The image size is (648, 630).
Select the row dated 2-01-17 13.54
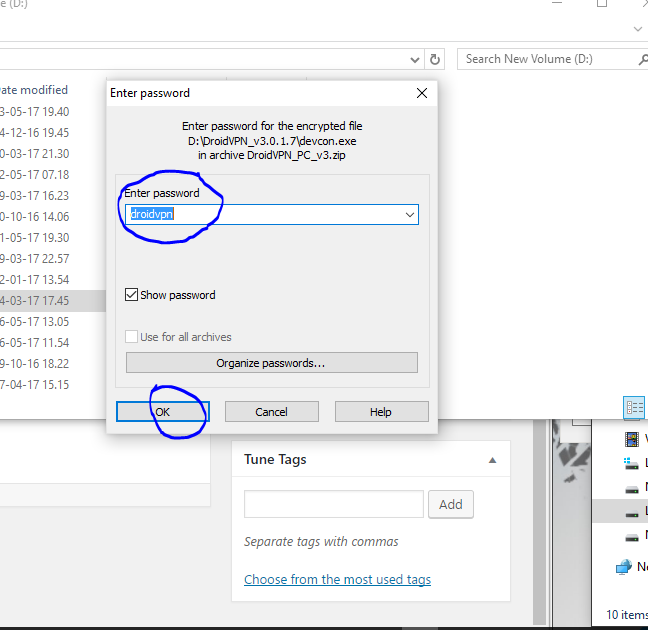(35, 280)
